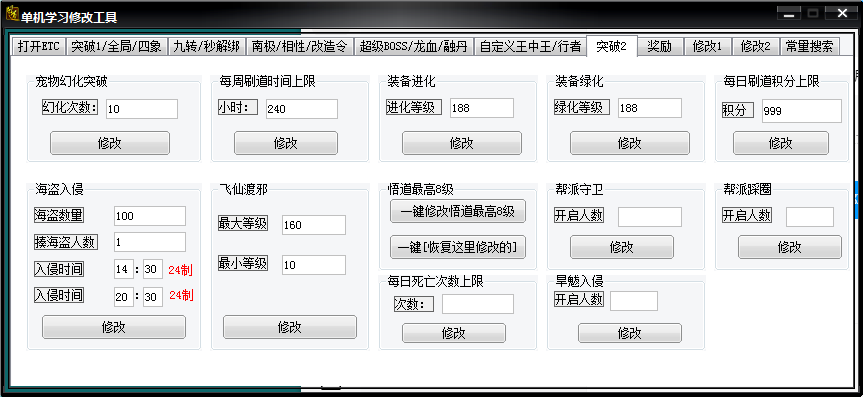863x397 pixels.
Task: Focus the 积分 input field
Action: 802,111
